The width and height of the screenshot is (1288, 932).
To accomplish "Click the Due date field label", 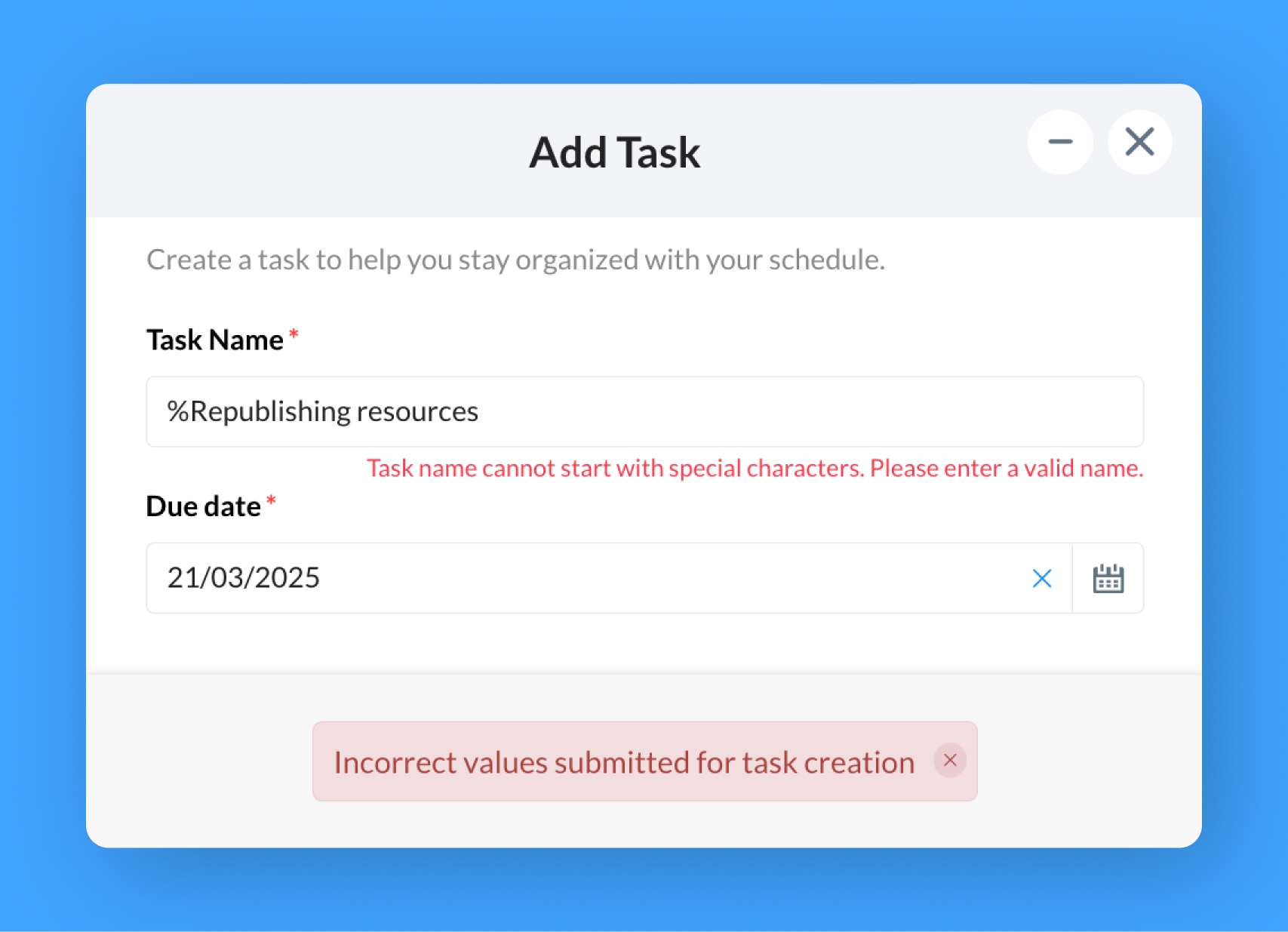I will click(202, 506).
